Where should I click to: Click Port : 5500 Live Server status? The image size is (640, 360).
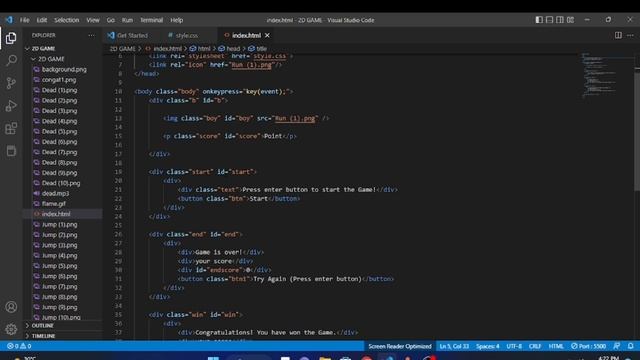tap(588, 346)
